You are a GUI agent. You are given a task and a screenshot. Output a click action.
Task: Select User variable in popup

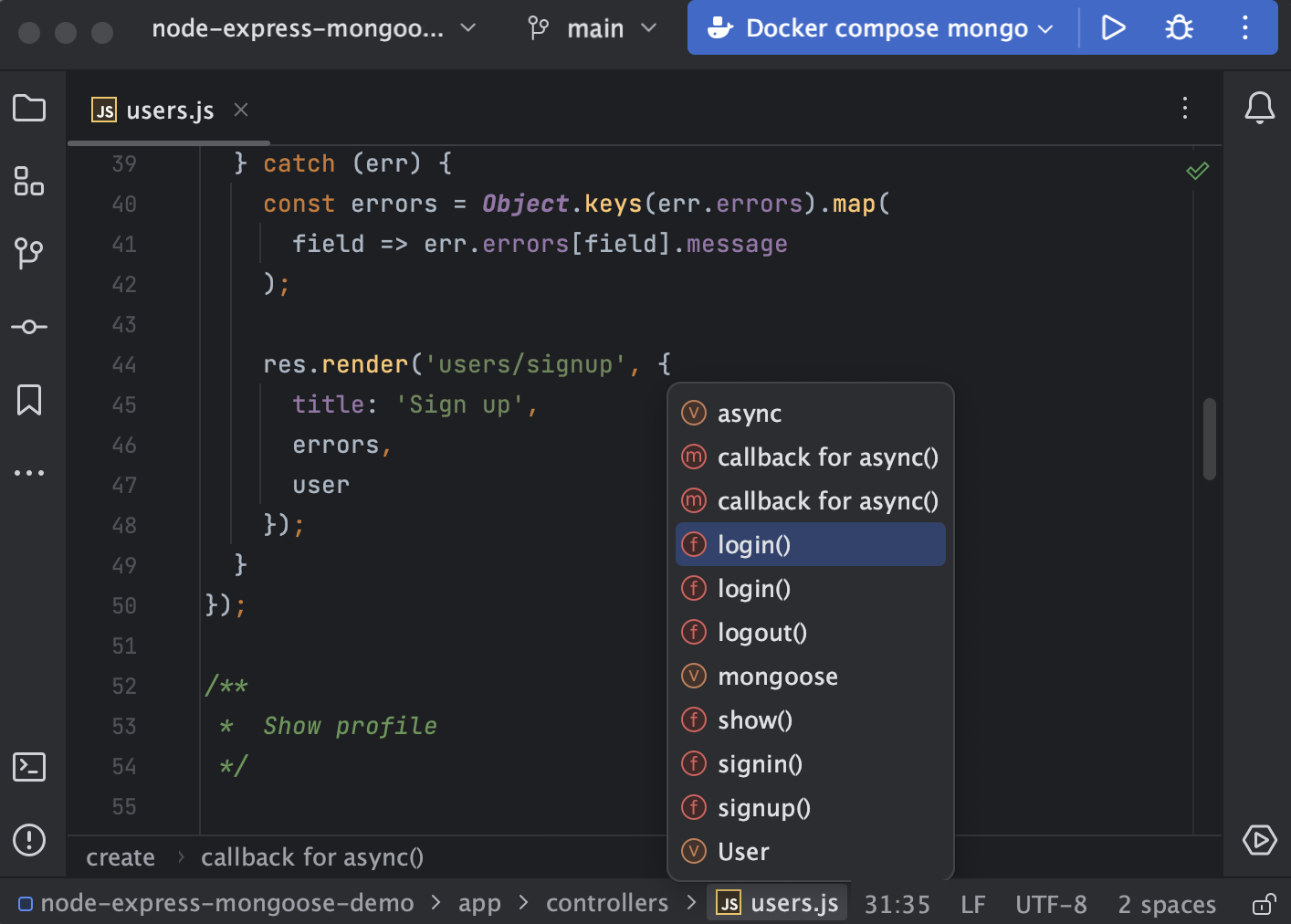811,851
